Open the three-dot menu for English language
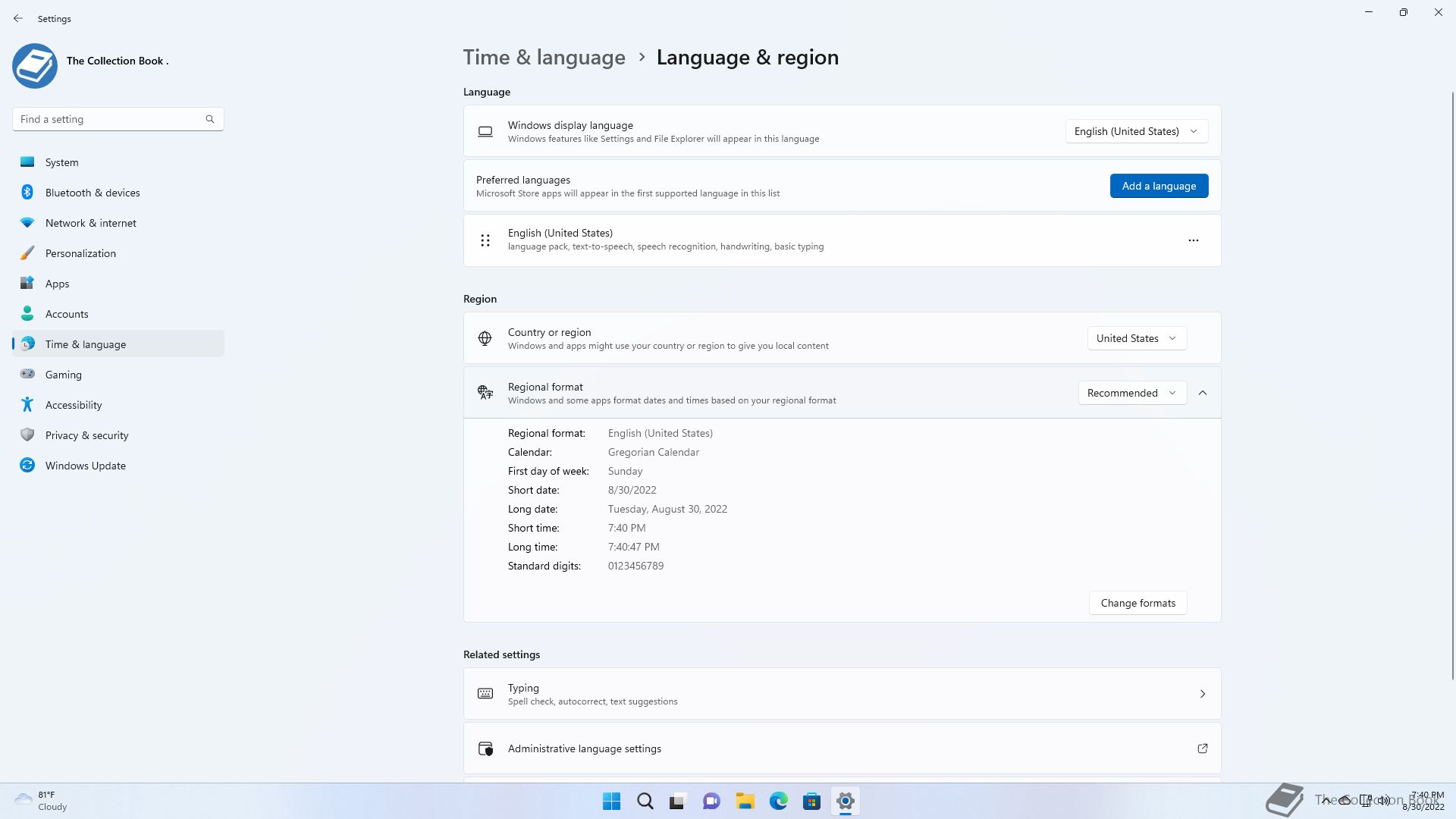The height and width of the screenshot is (819, 1456). click(1193, 240)
